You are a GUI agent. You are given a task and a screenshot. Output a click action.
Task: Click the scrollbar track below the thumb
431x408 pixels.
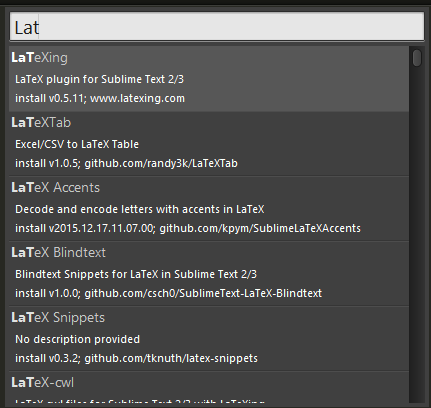[417, 233]
